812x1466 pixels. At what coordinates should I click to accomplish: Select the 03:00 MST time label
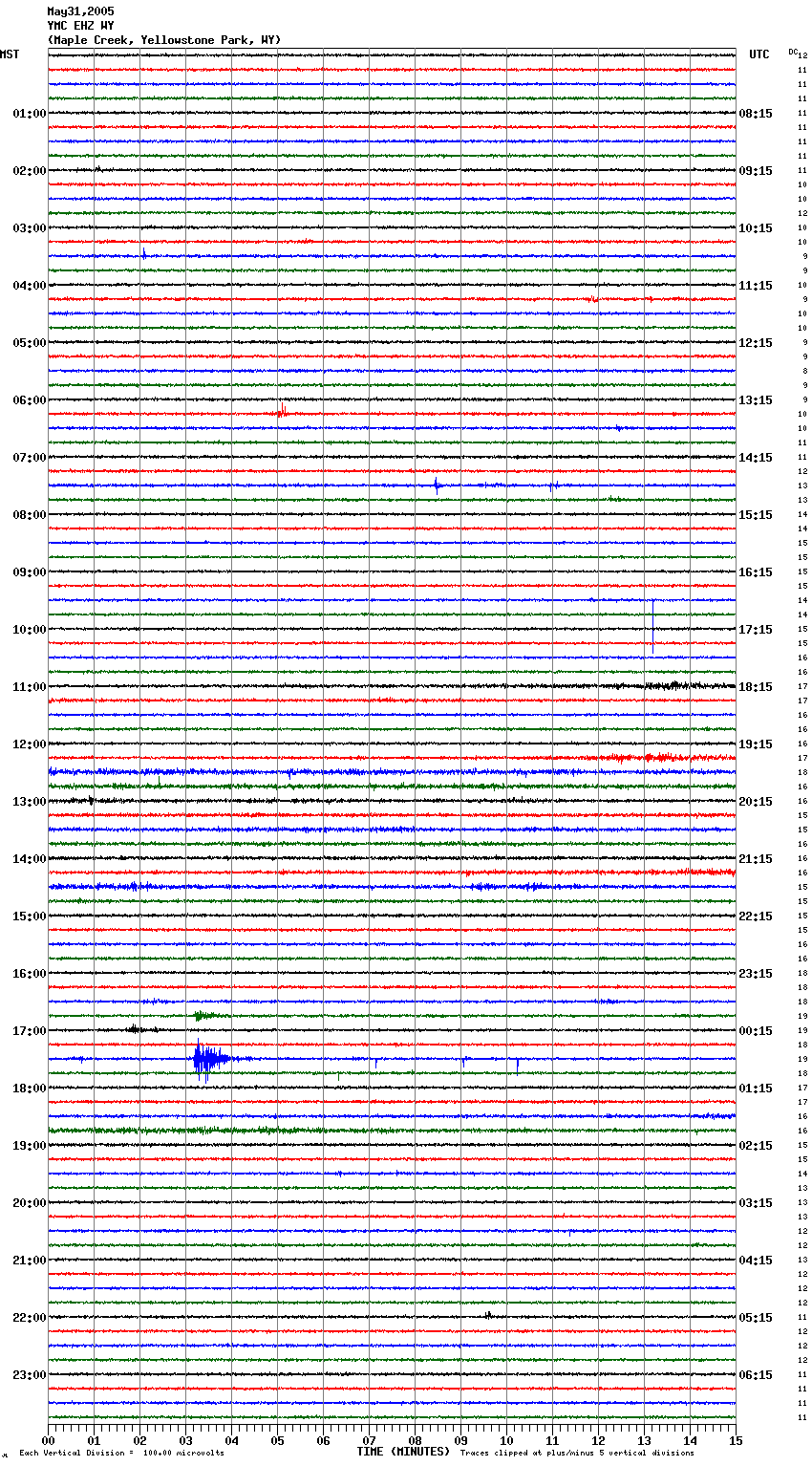tap(30, 228)
